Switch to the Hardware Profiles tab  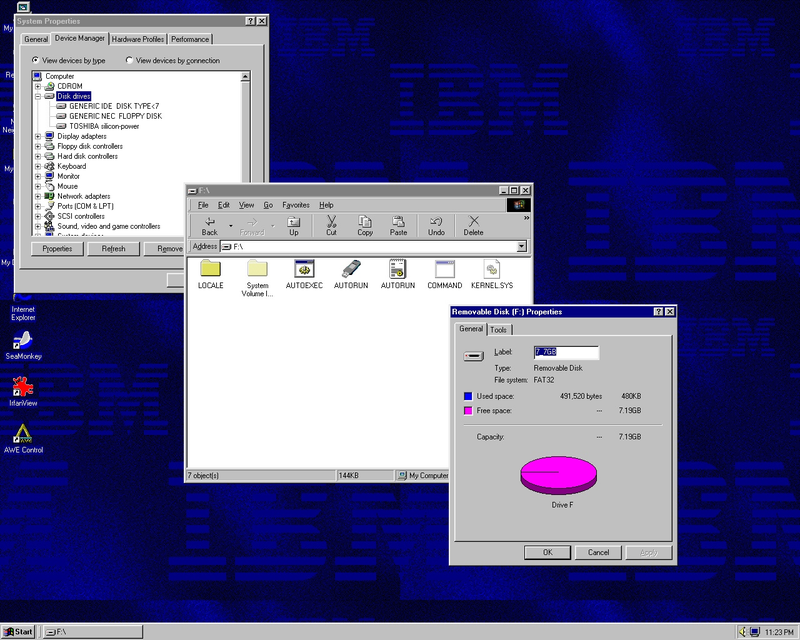click(x=138, y=39)
